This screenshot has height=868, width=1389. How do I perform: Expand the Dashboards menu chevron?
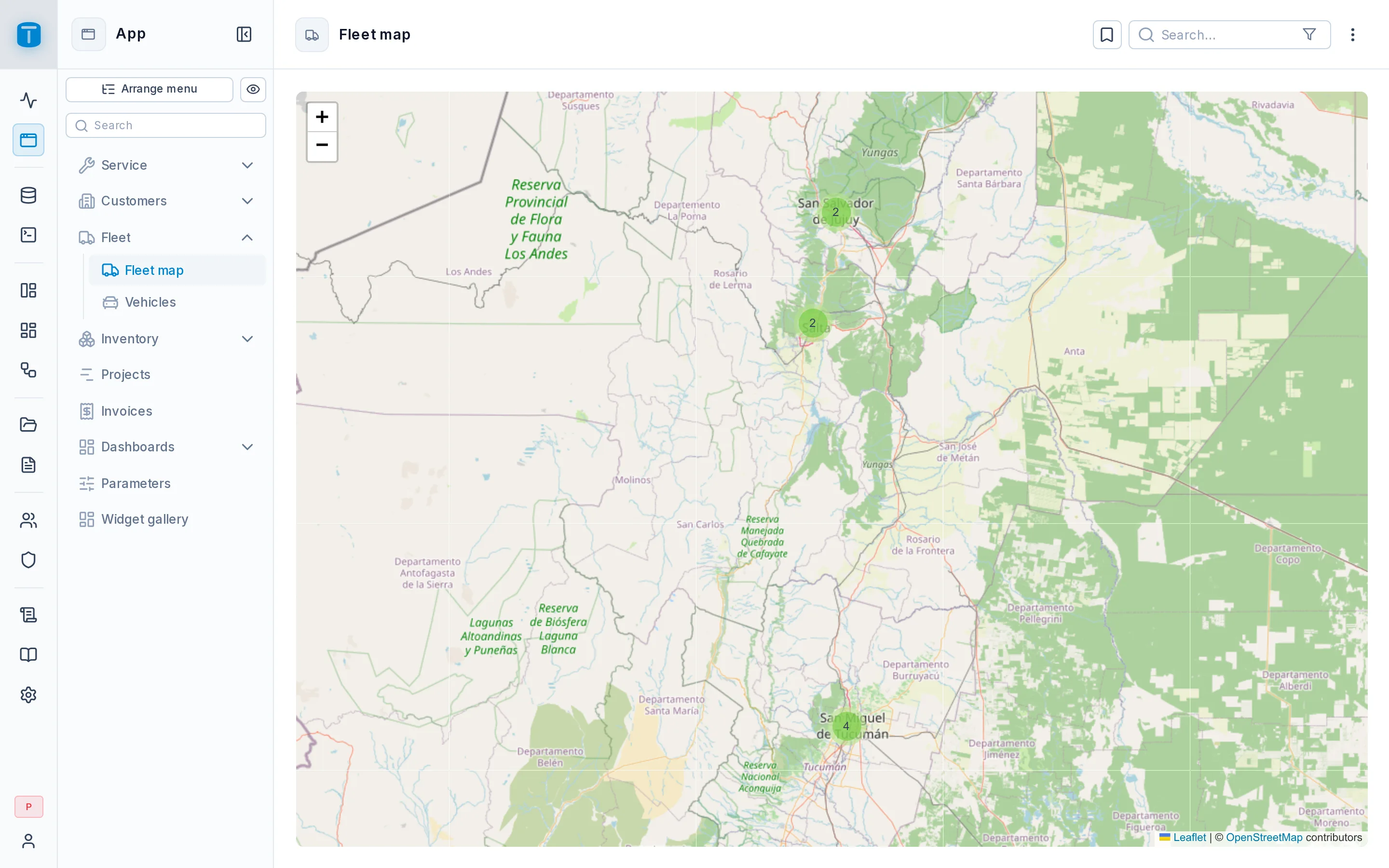[247, 447]
